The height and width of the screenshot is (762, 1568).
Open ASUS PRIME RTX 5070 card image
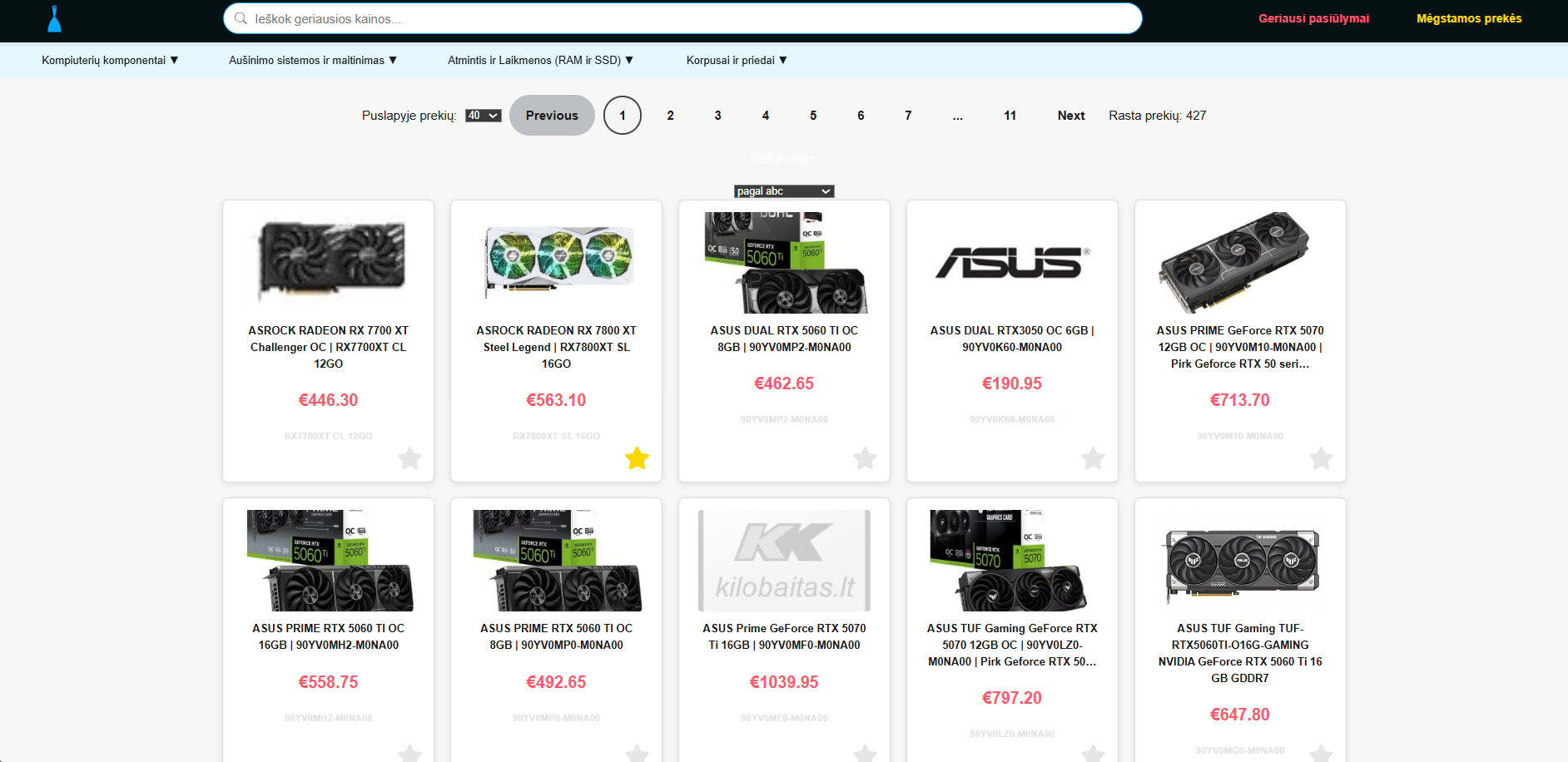[1240, 263]
